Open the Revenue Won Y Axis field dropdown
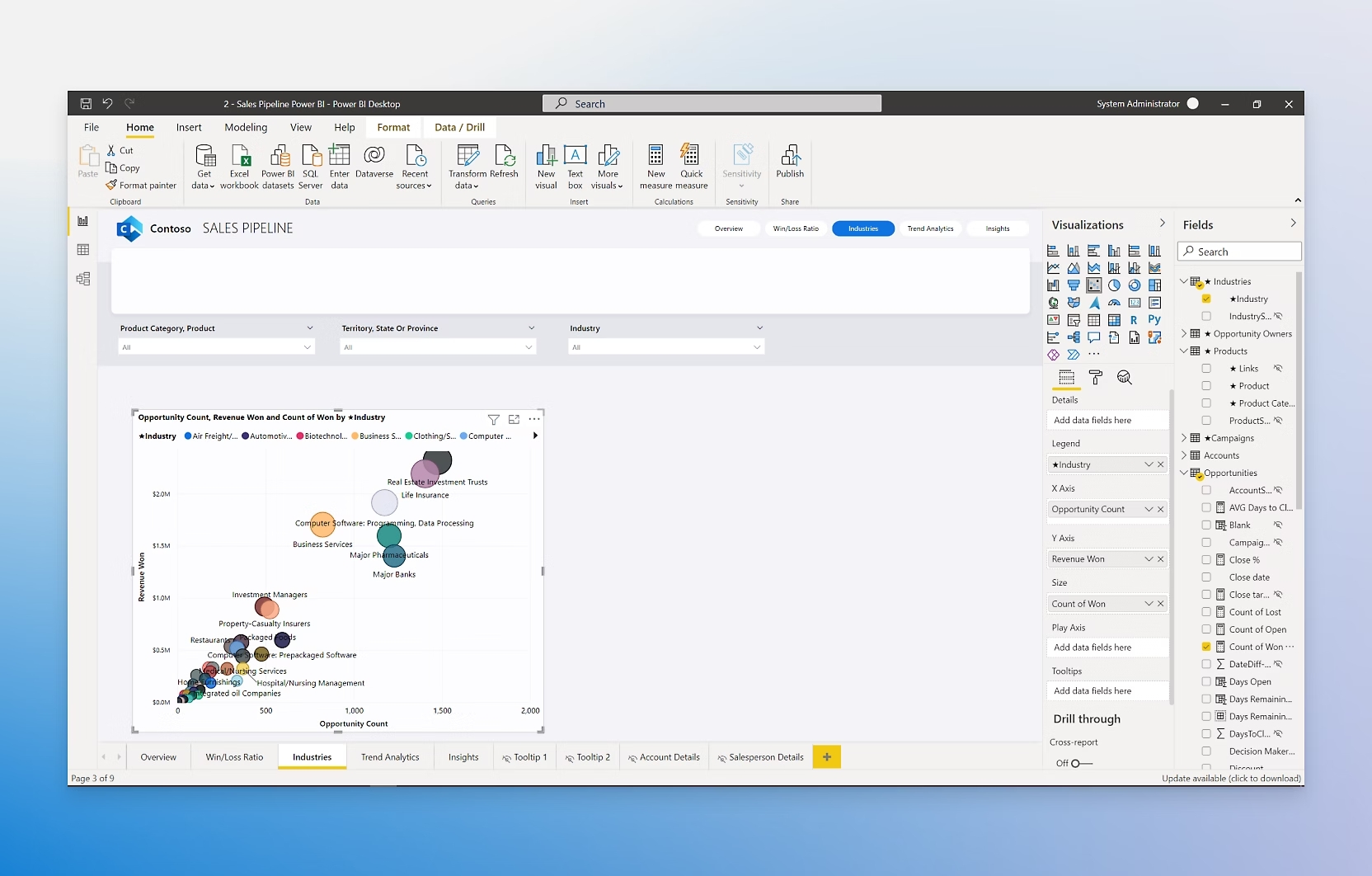The height and width of the screenshot is (876, 1372). 1149,559
